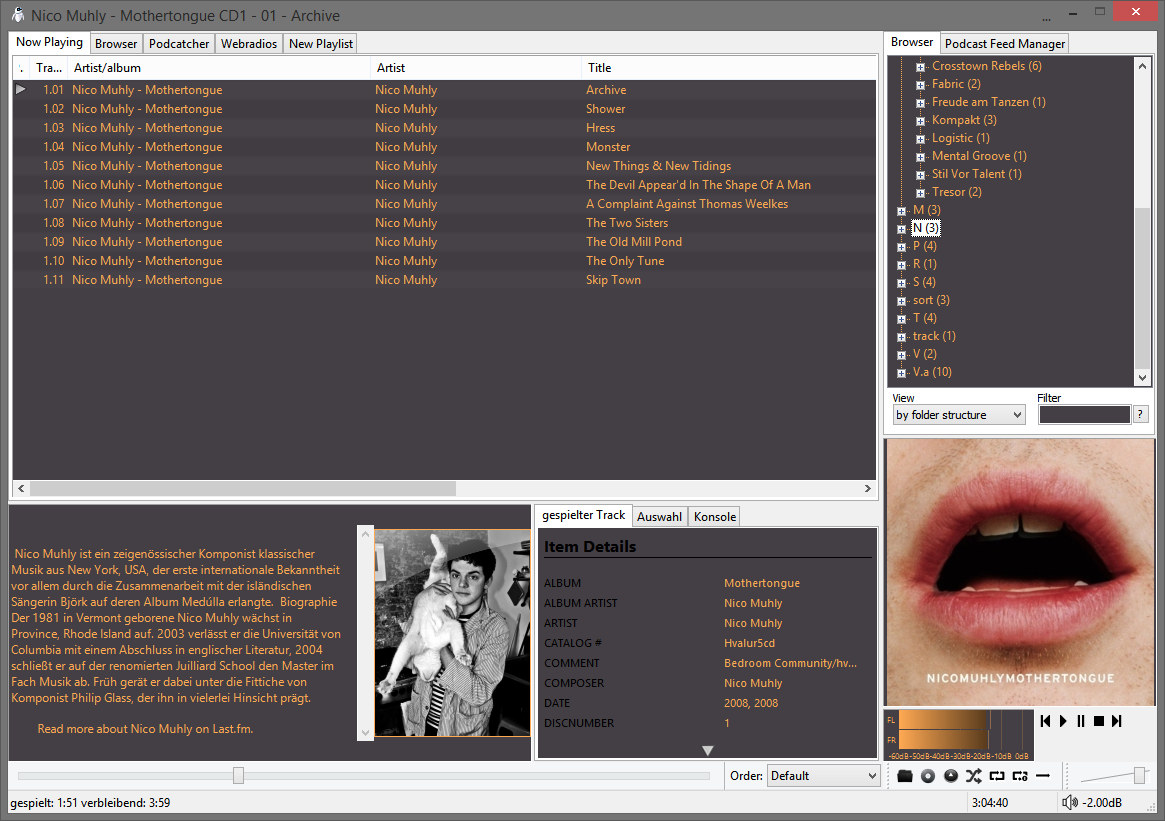Click the peak meter FL/FR level display
This screenshot has height=821, width=1165.
[958, 734]
